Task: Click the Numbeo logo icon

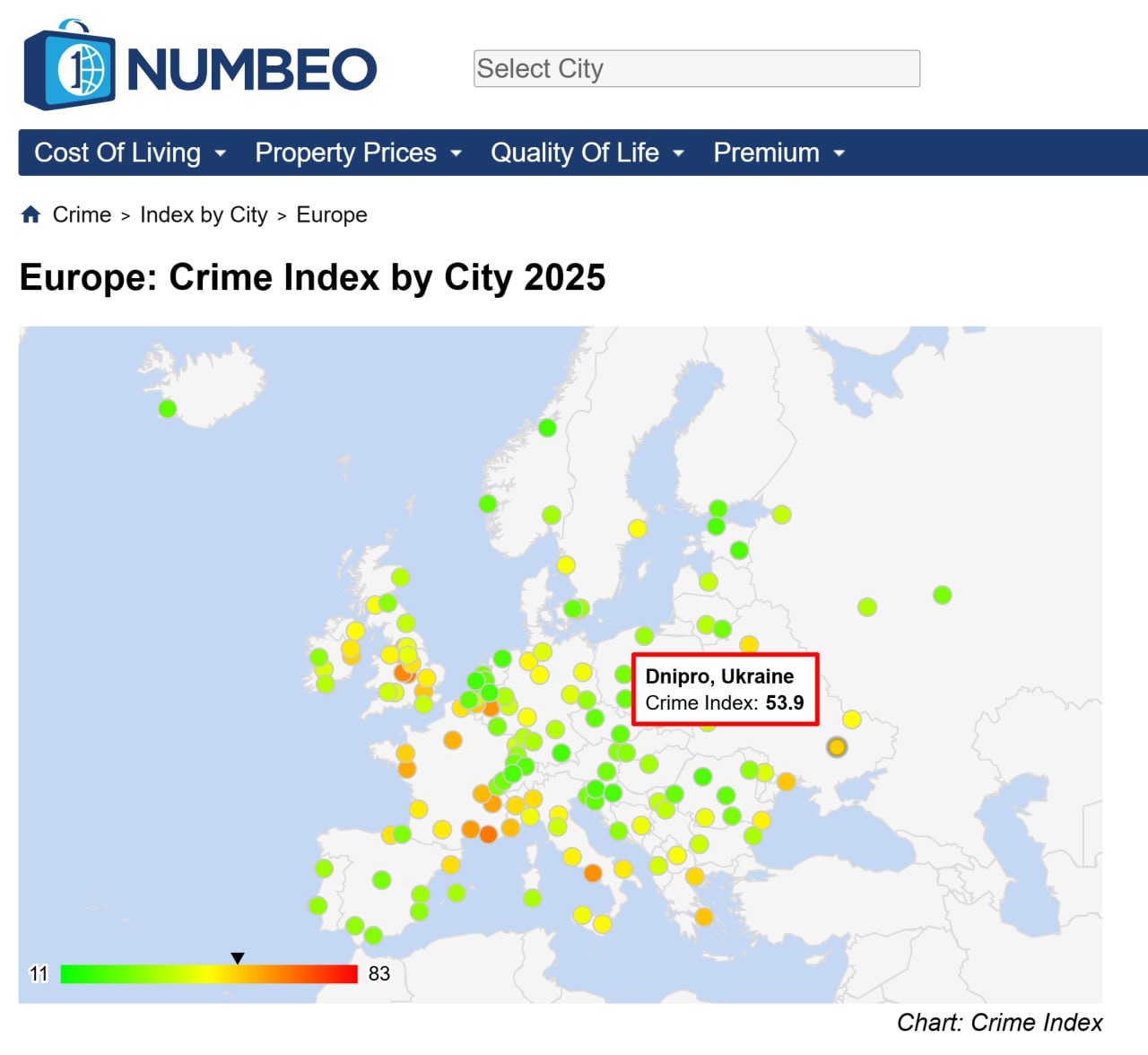Action: click(70, 65)
